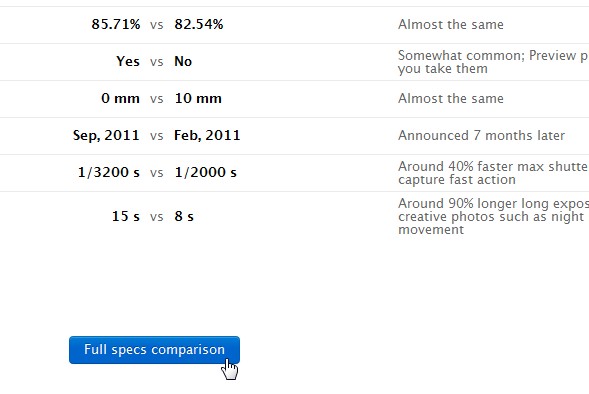
Task: Select the 1/3200 s shutter value
Action: click(109, 172)
